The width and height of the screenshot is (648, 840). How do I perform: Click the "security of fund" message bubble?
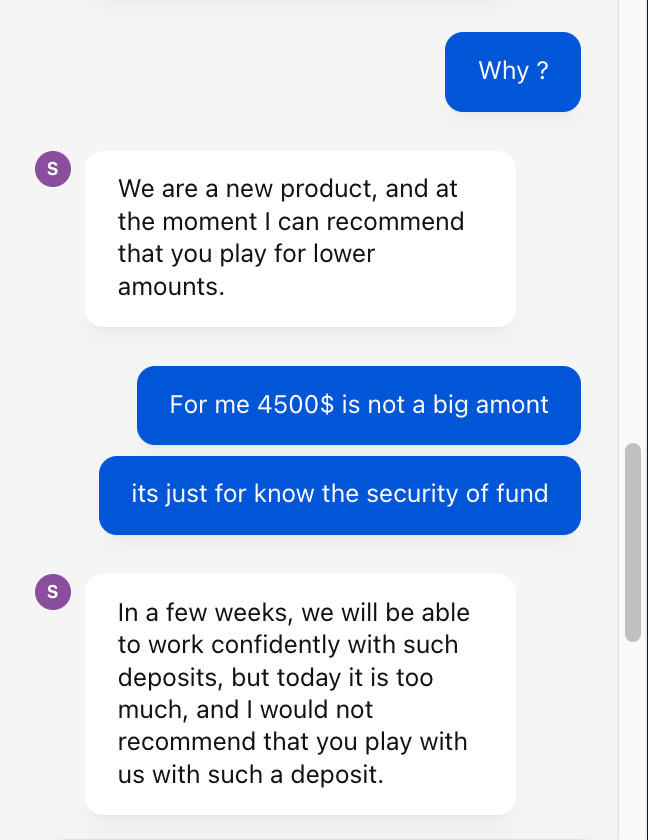click(x=339, y=494)
